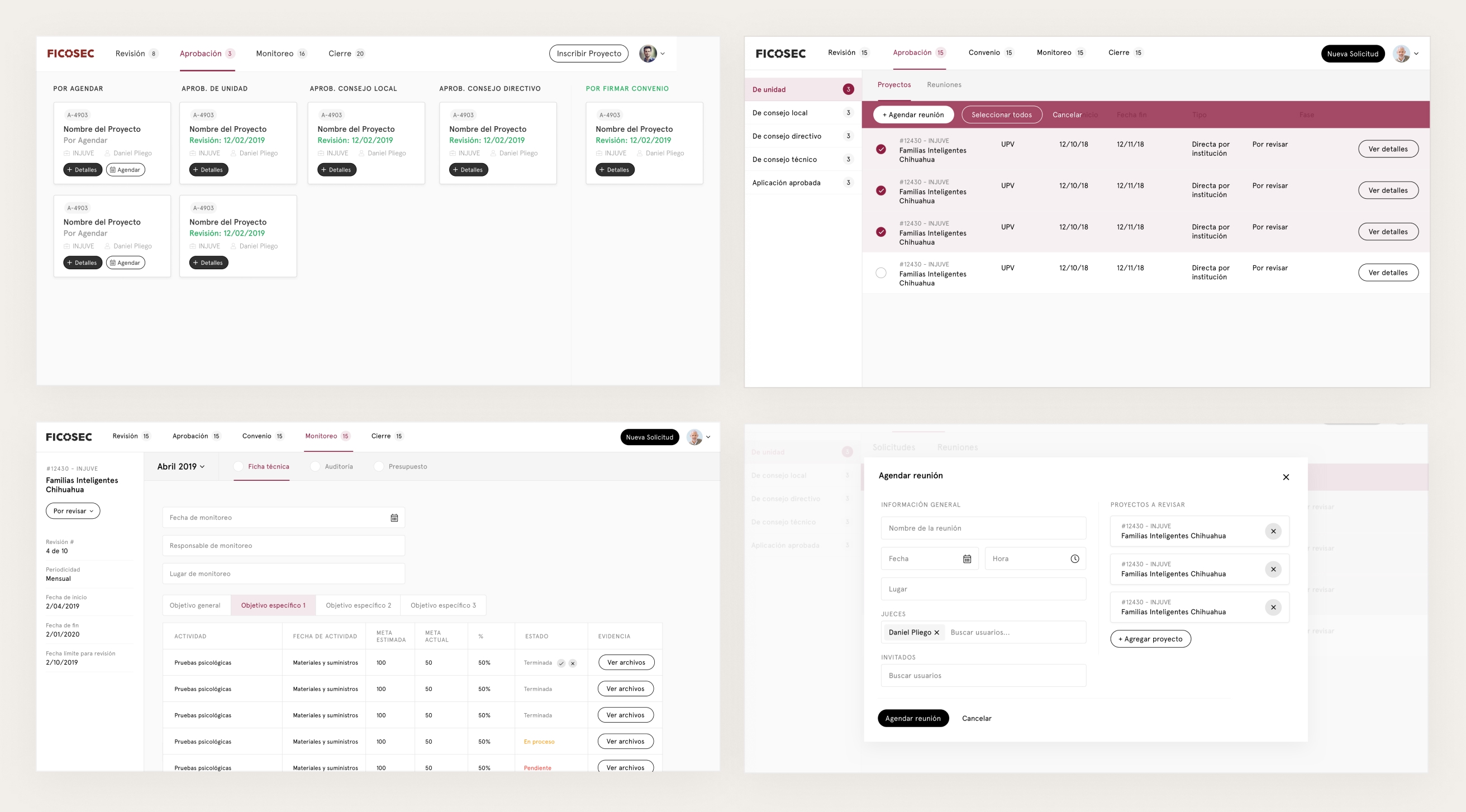Open the Abril 2019 month dropdown
Screen dimensions: 1466x812
coord(181,467)
